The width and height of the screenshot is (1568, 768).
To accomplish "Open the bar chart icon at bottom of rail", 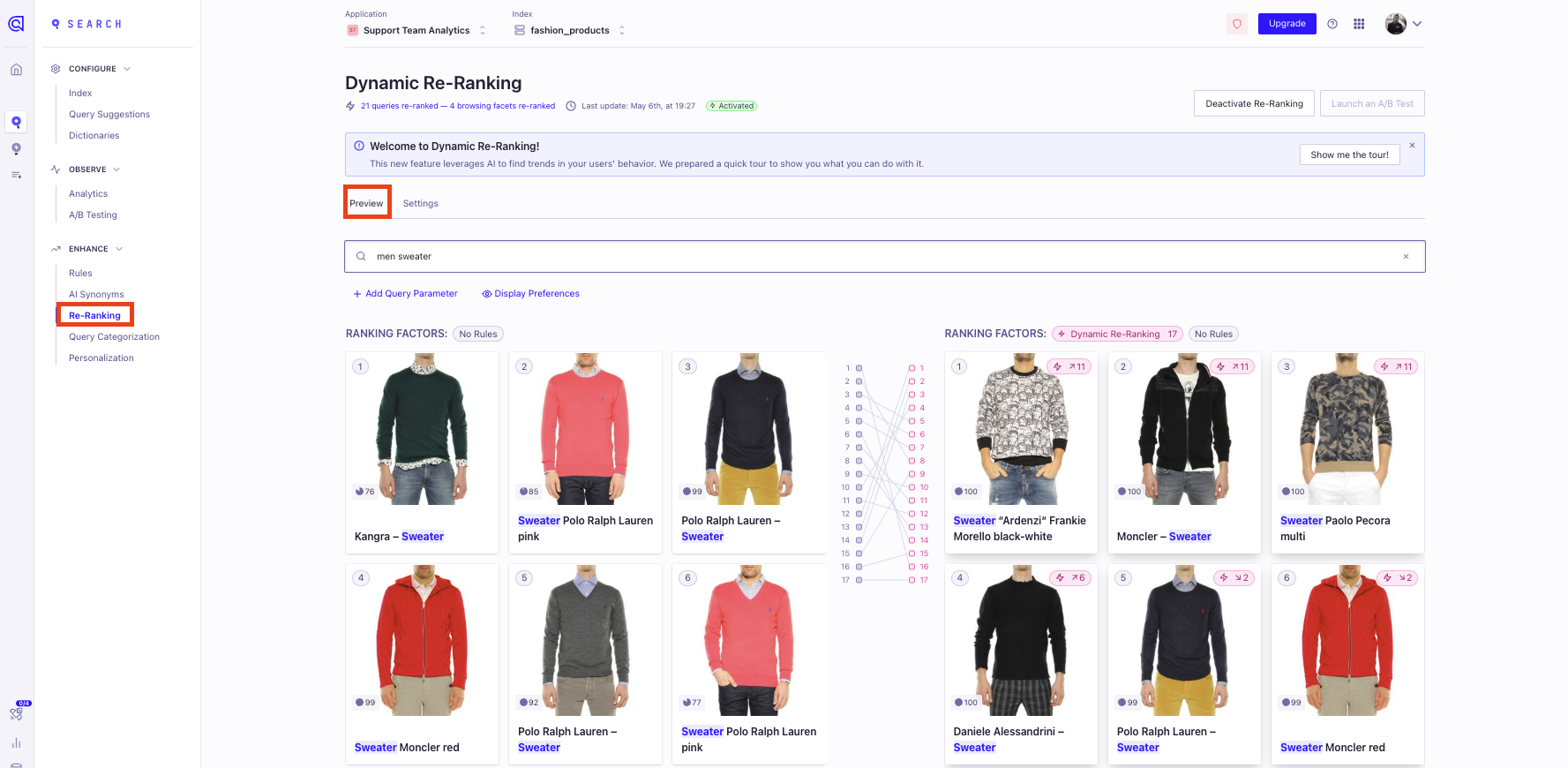I will [16, 743].
